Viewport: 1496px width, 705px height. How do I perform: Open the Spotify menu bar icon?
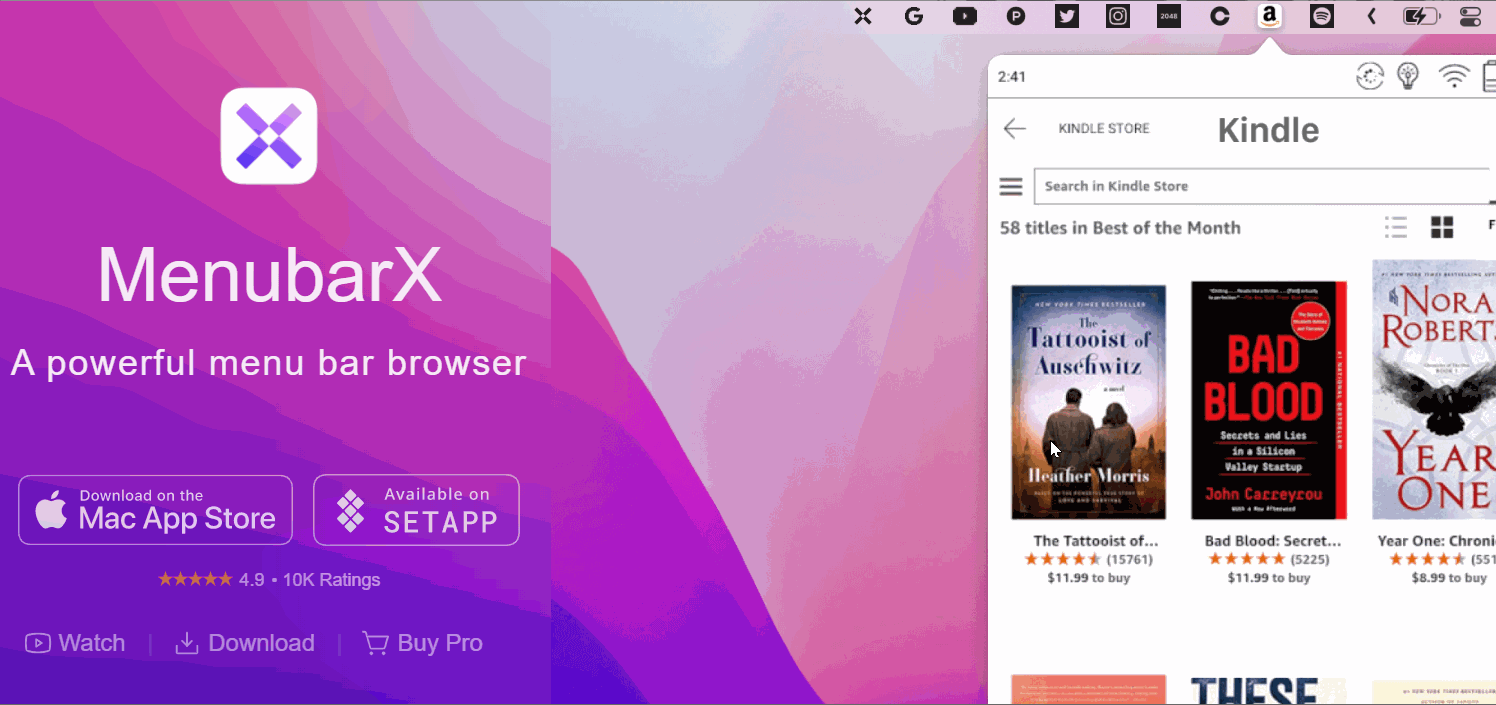(x=1321, y=16)
